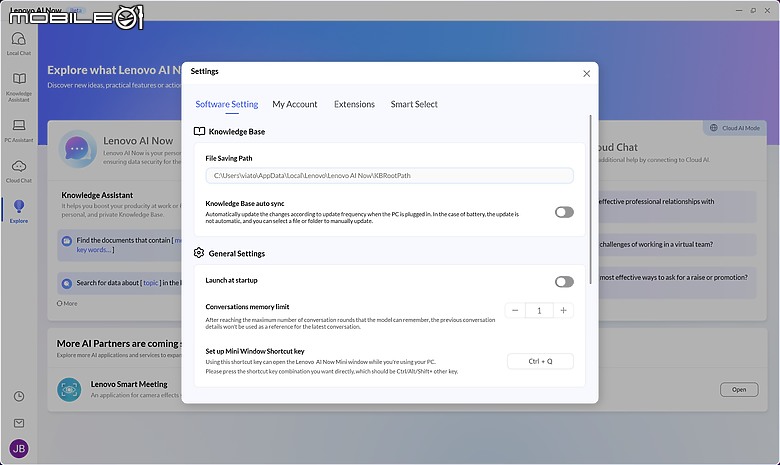Image resolution: width=780 pixels, height=465 pixels.
Task: Select 'ask for a raise or promotion' card
Action: [x=677, y=282]
